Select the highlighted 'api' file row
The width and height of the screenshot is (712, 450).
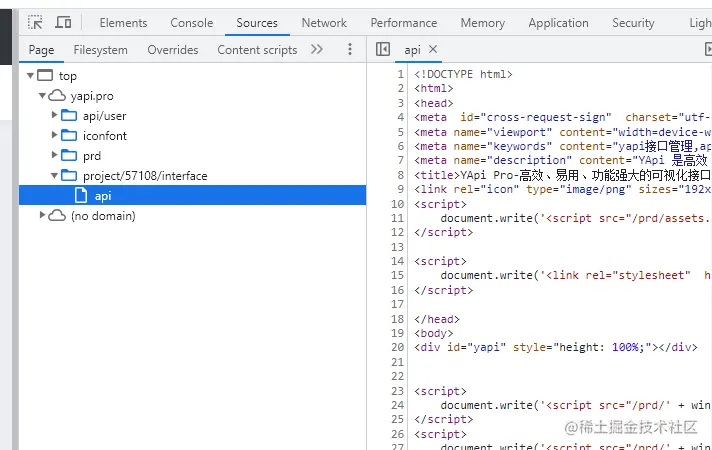(x=193, y=195)
